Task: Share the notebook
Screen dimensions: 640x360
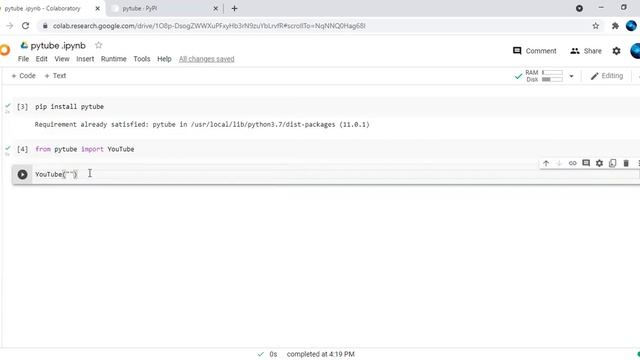Action: [586, 51]
